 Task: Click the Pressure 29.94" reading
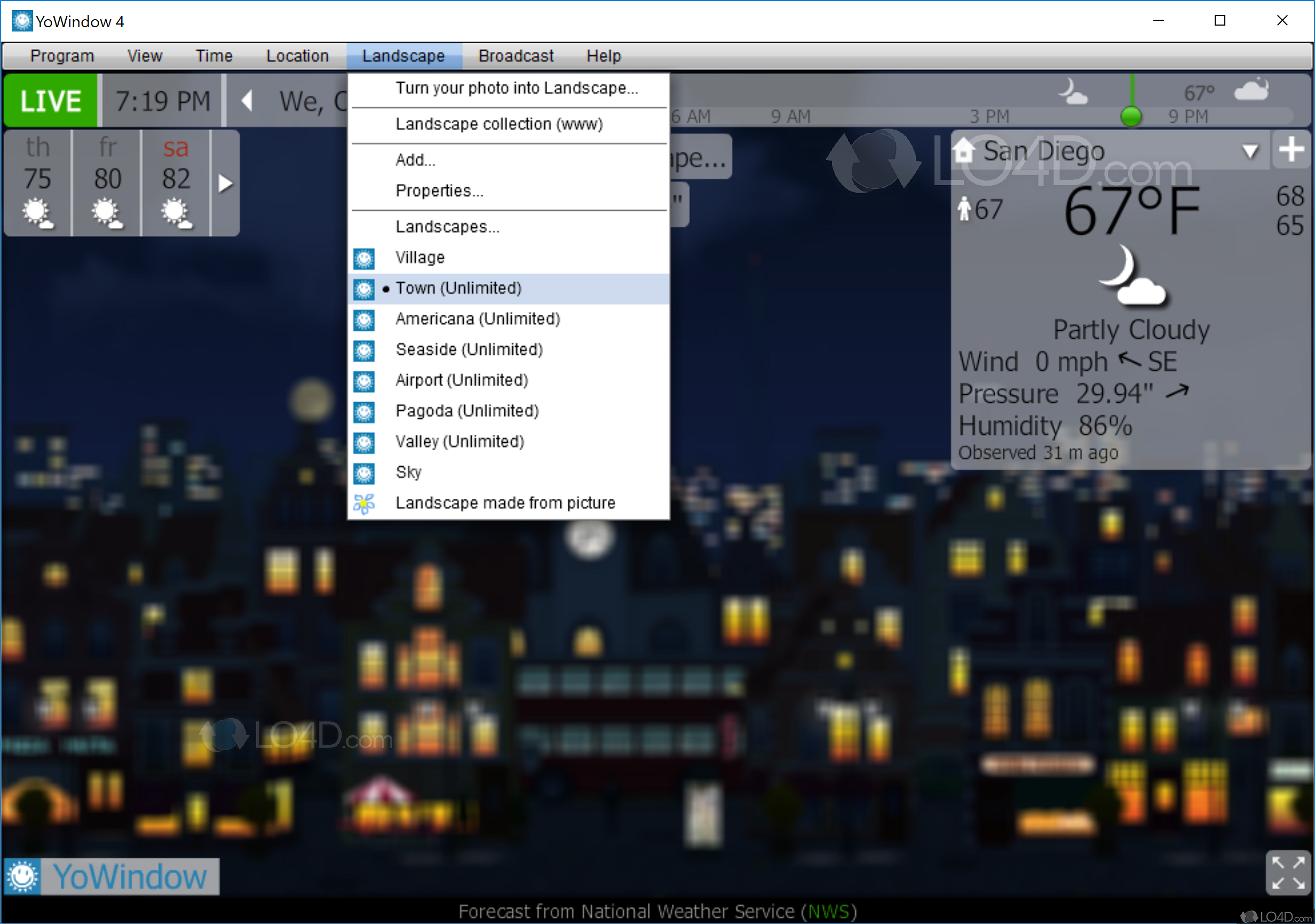tap(1073, 394)
